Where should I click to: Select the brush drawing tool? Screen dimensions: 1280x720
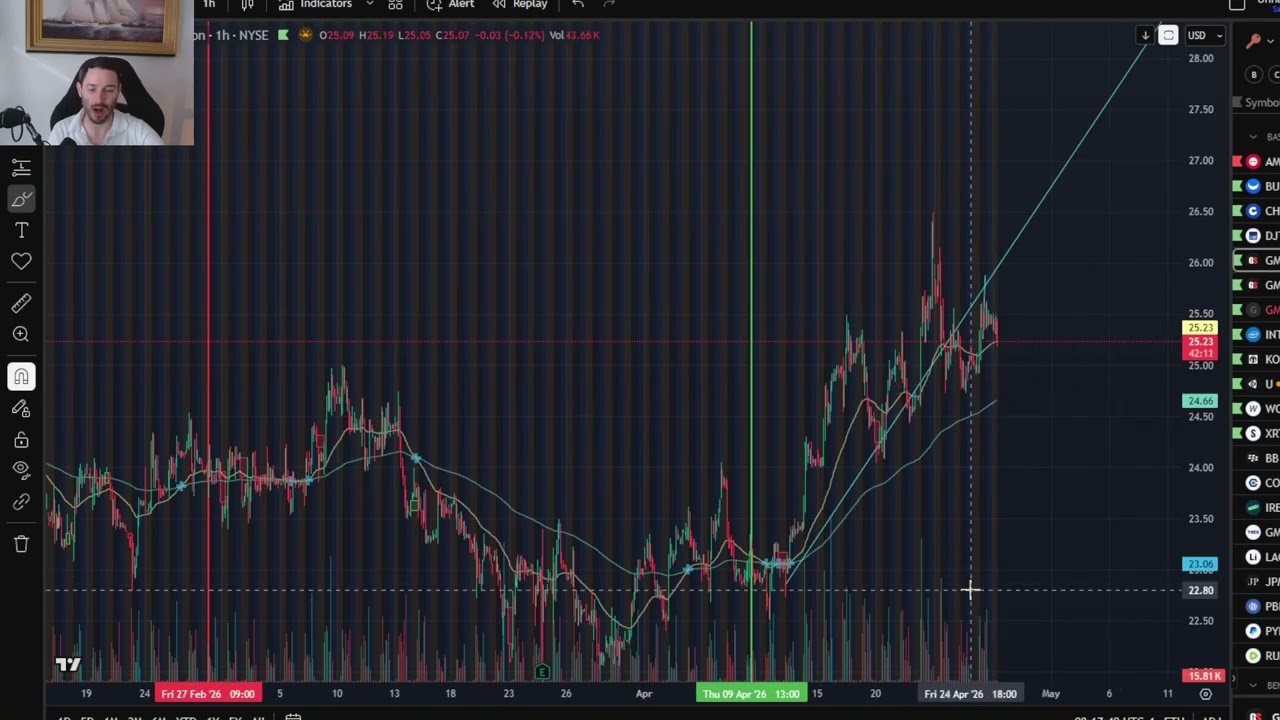coord(21,199)
